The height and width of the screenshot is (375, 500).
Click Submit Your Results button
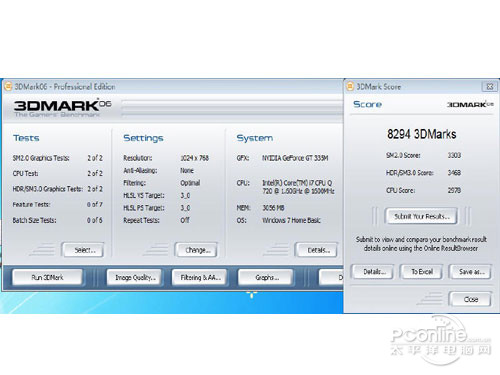(421, 216)
